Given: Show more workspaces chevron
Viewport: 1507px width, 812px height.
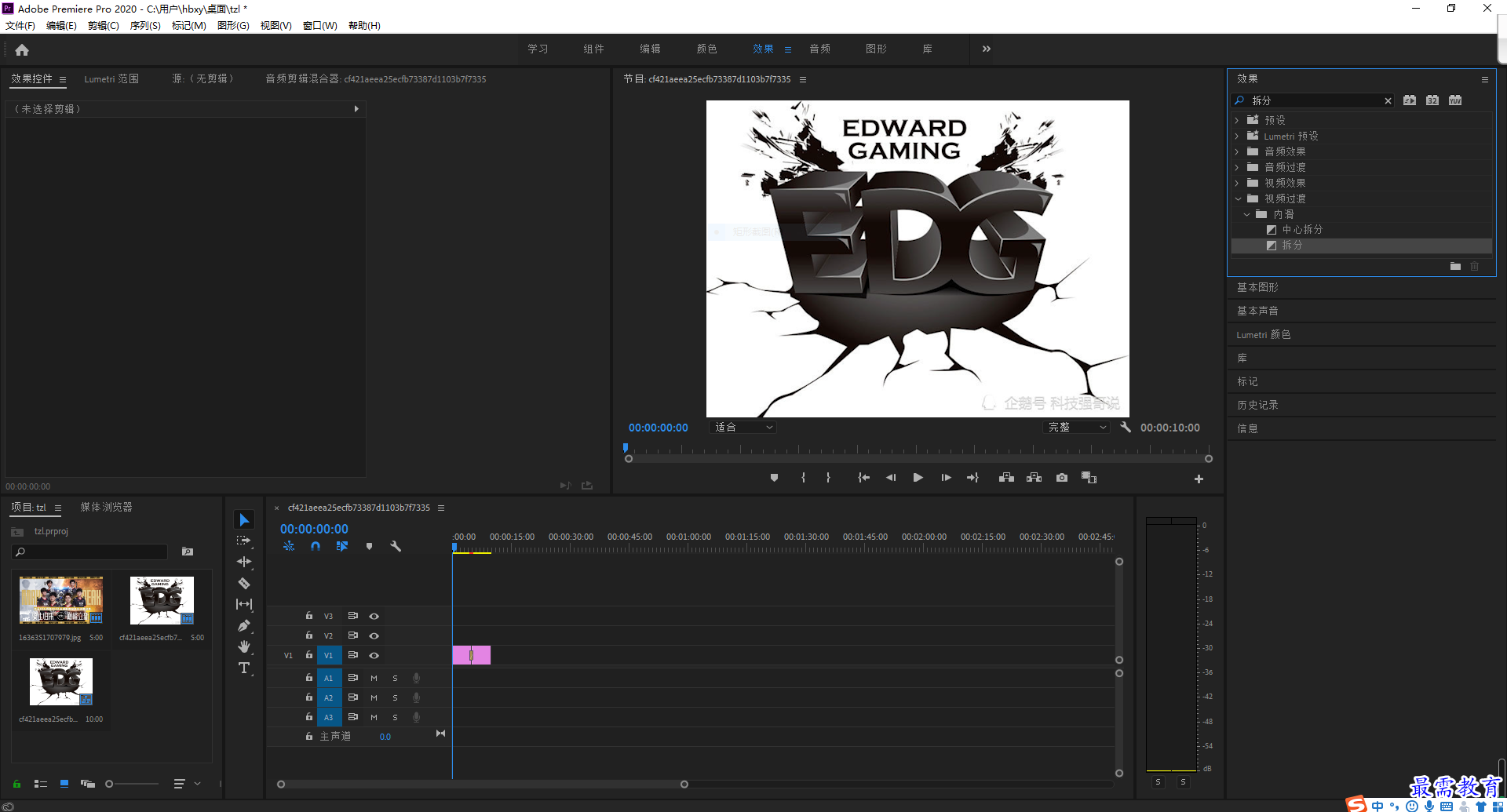Looking at the screenshot, I should [x=987, y=49].
